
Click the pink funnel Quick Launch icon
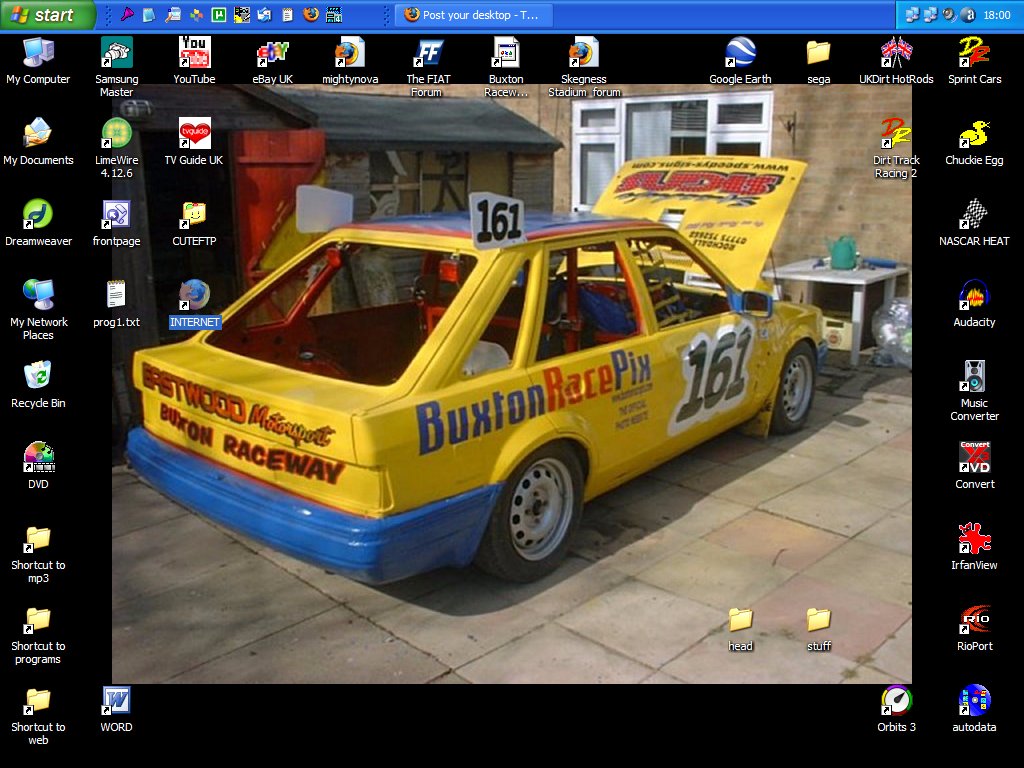coord(127,14)
